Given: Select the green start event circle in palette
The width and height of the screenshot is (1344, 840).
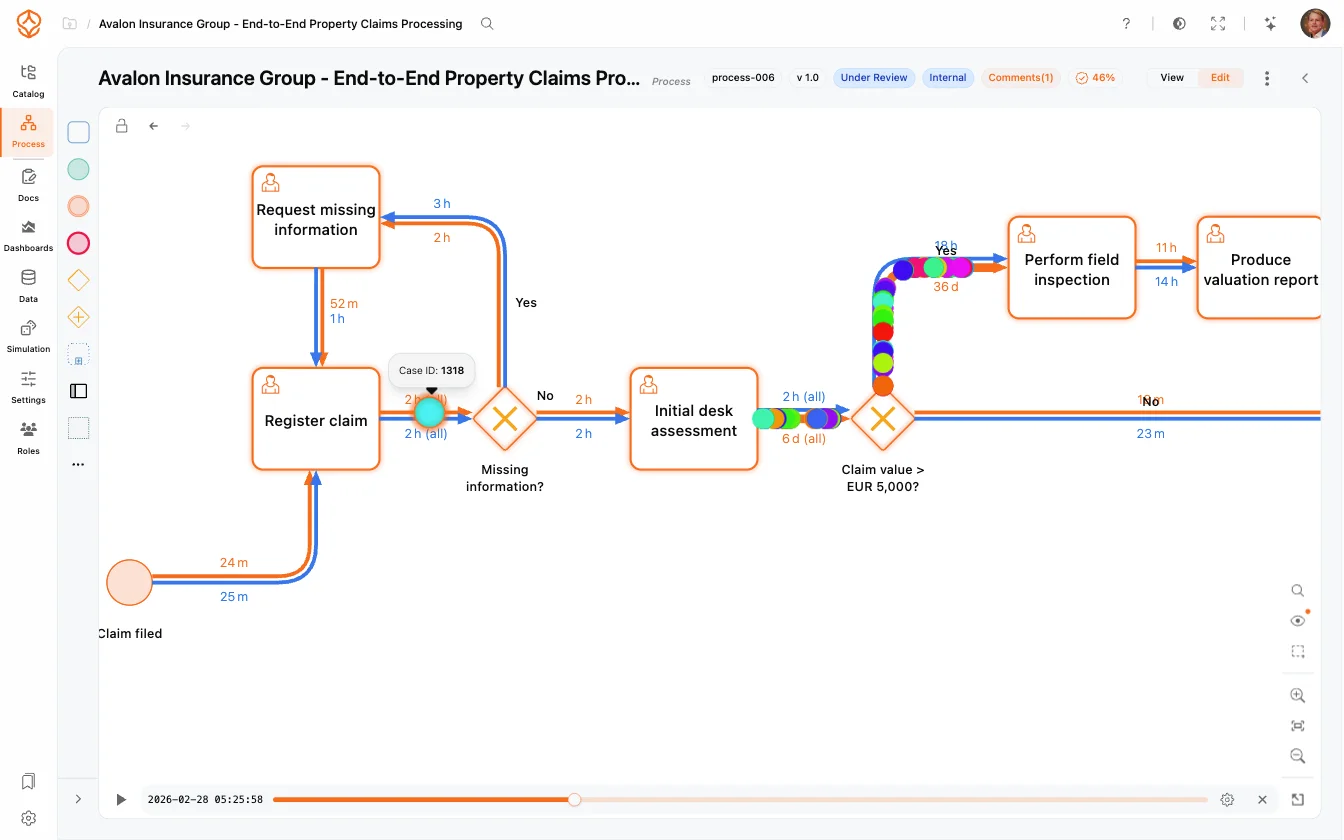Looking at the screenshot, I should point(78,169).
